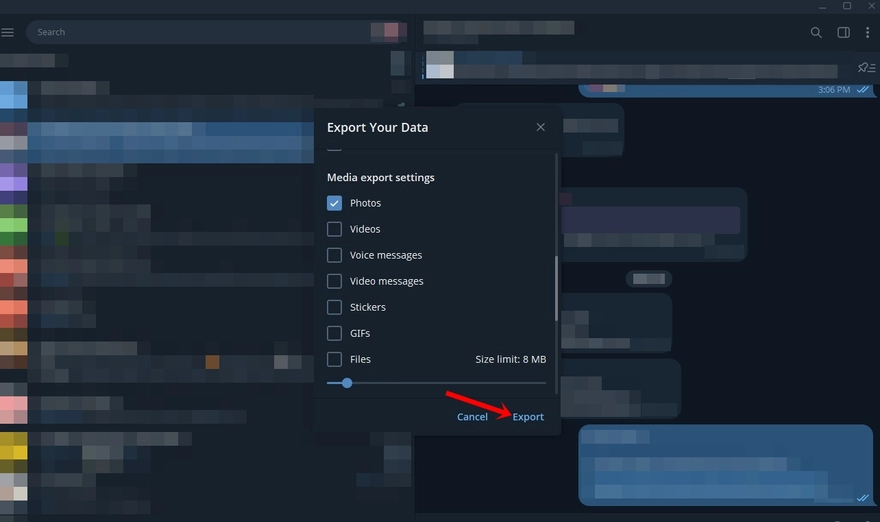Enable the Files checkbox

[334, 359]
